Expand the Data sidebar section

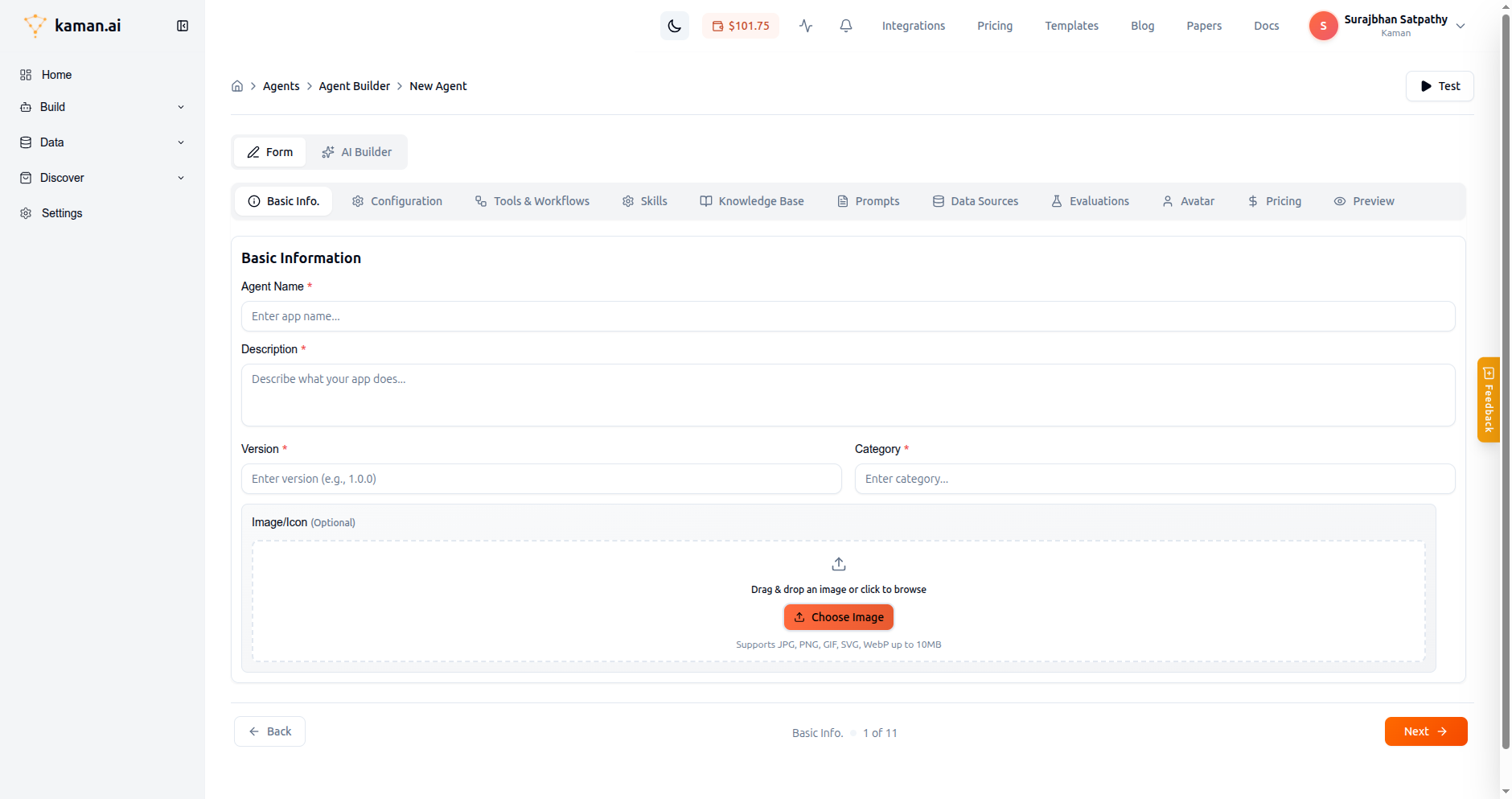tap(102, 142)
